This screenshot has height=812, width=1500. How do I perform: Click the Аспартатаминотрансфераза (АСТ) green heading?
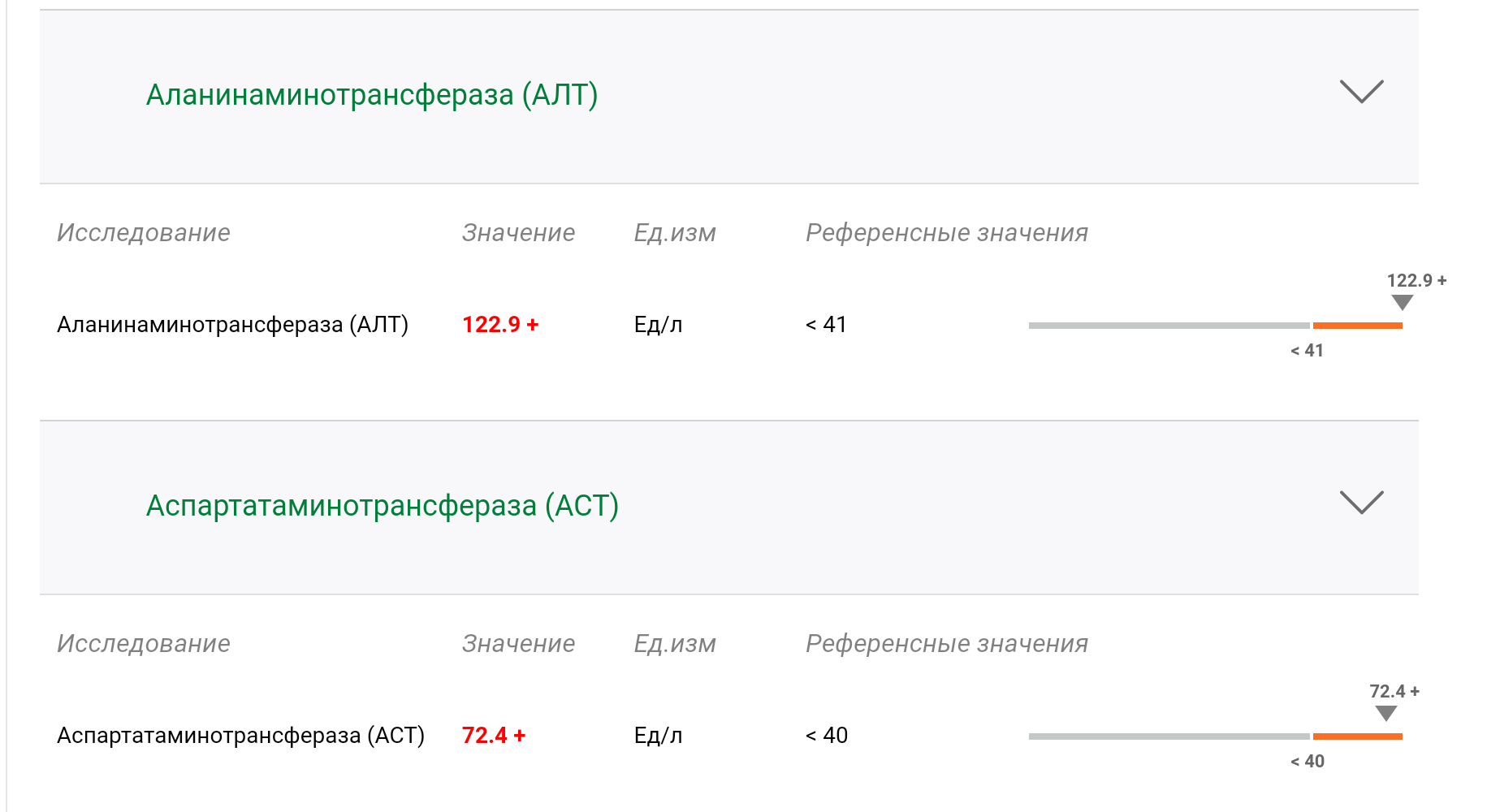382,506
